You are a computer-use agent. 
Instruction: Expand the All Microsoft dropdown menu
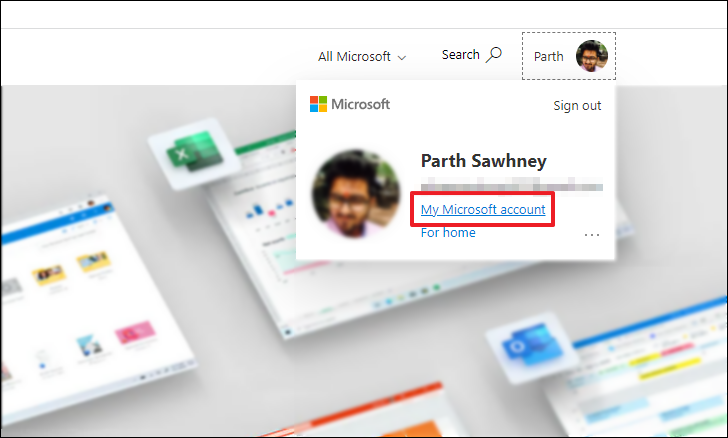click(362, 57)
